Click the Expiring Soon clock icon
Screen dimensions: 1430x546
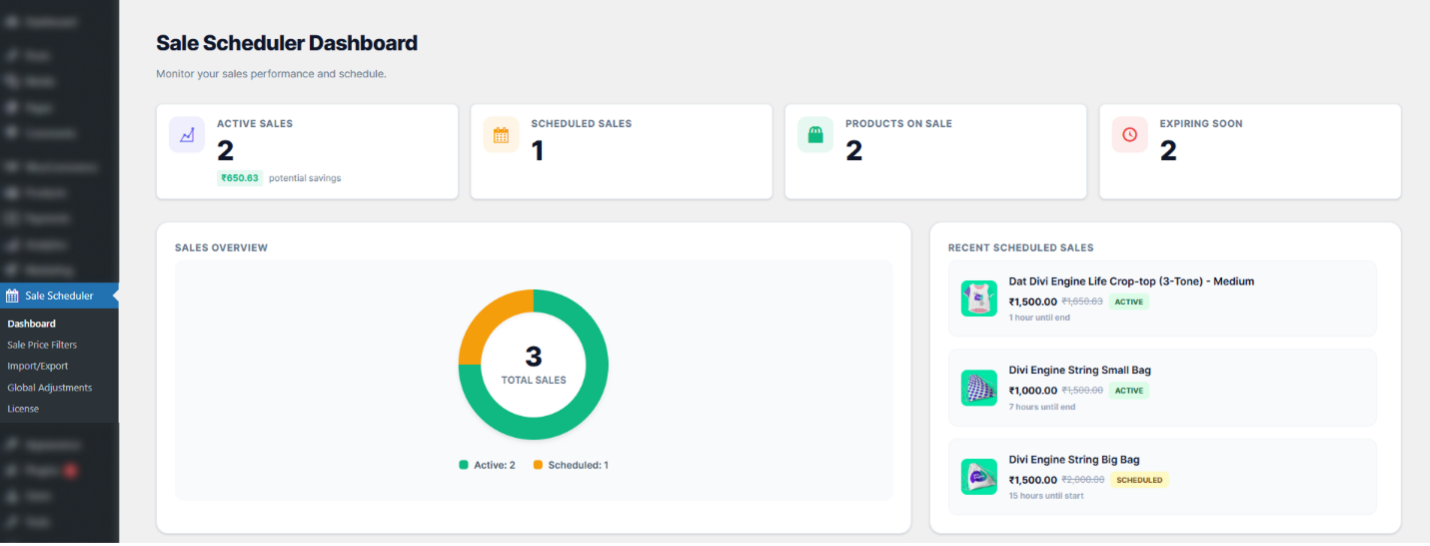pos(1130,135)
